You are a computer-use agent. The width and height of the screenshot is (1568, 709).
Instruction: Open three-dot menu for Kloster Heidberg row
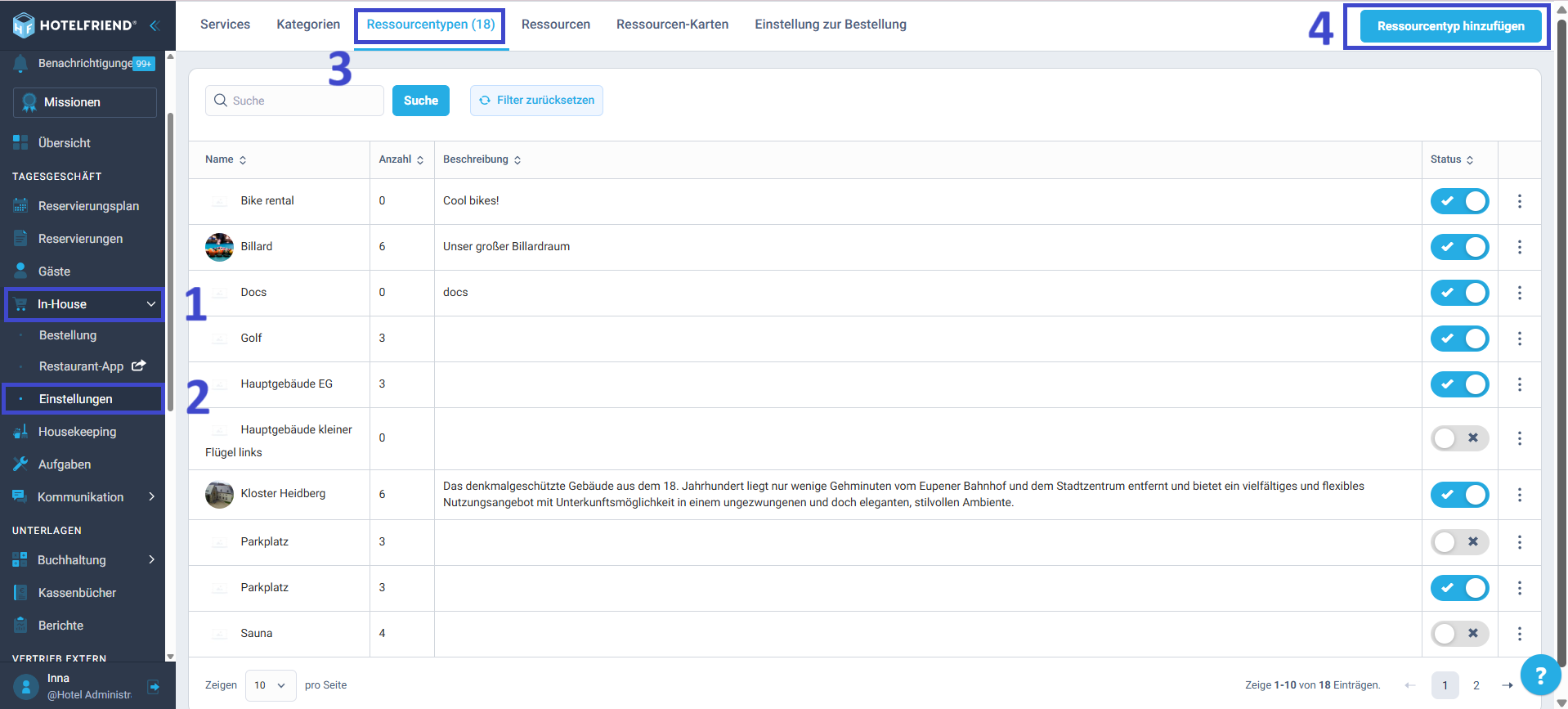coord(1520,495)
